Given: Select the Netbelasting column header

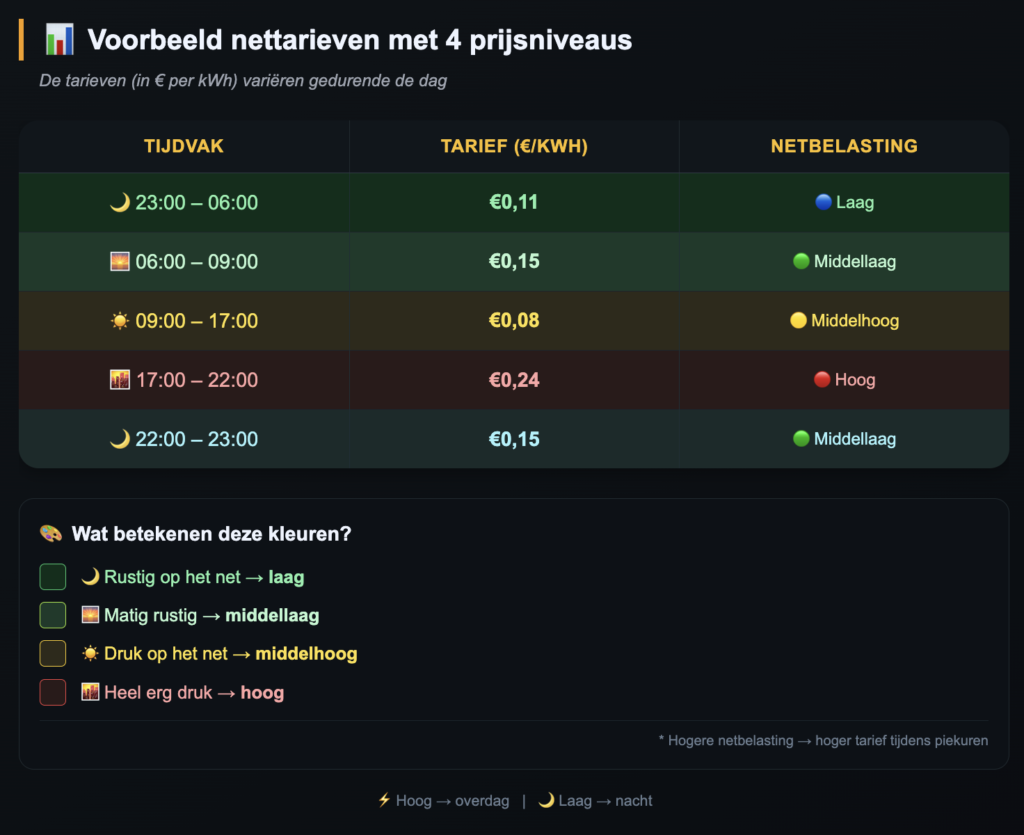Looking at the screenshot, I should click(844, 146).
